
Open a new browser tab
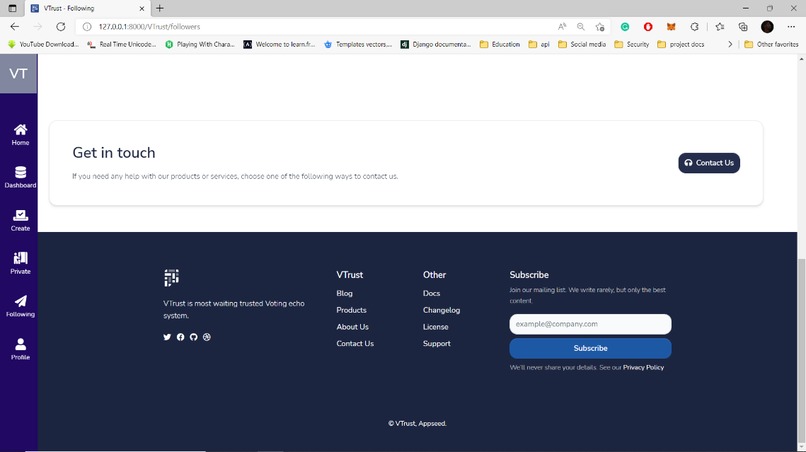160,8
